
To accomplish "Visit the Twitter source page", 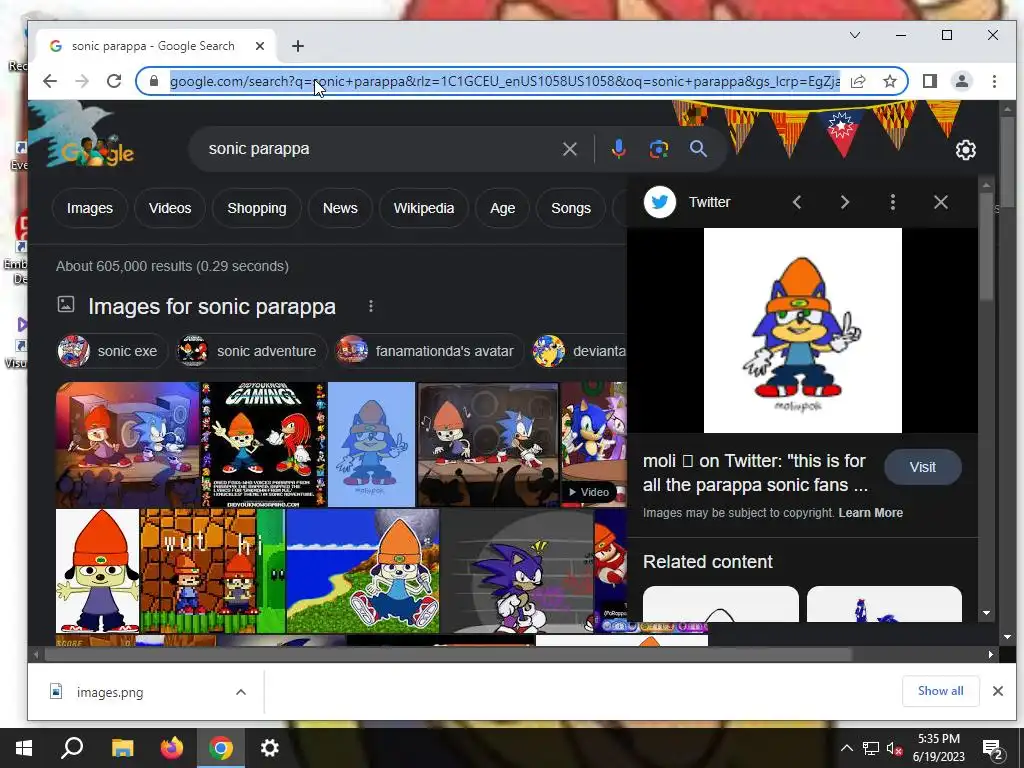I will click(922, 468).
